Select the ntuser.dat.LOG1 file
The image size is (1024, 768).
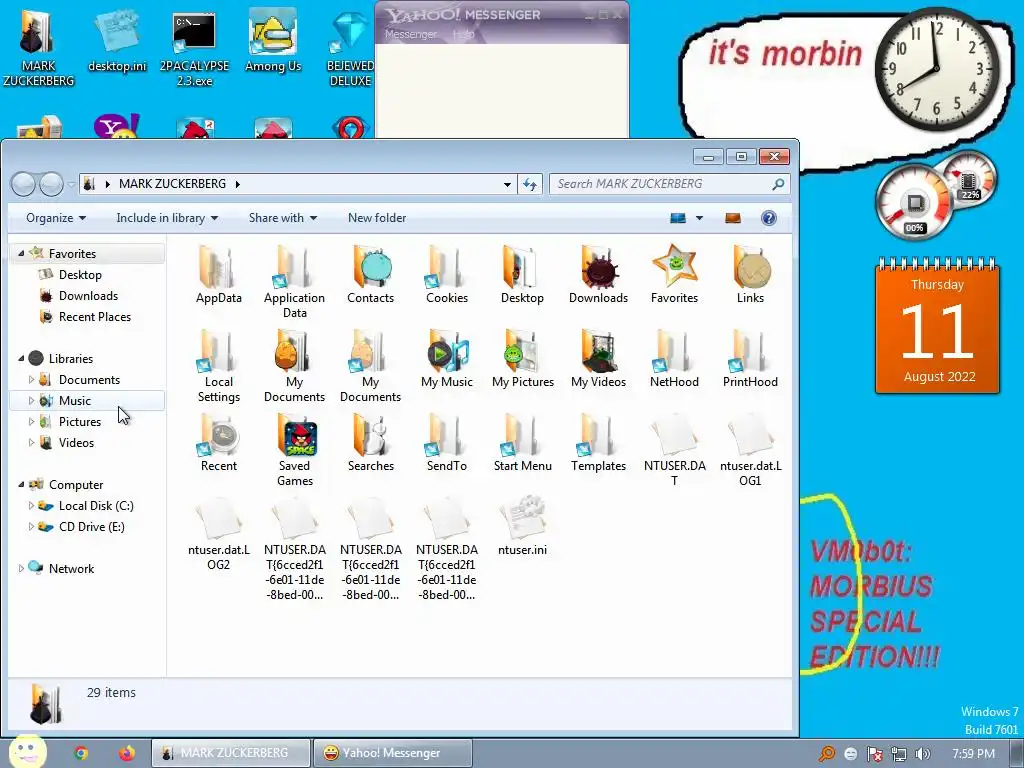750,450
